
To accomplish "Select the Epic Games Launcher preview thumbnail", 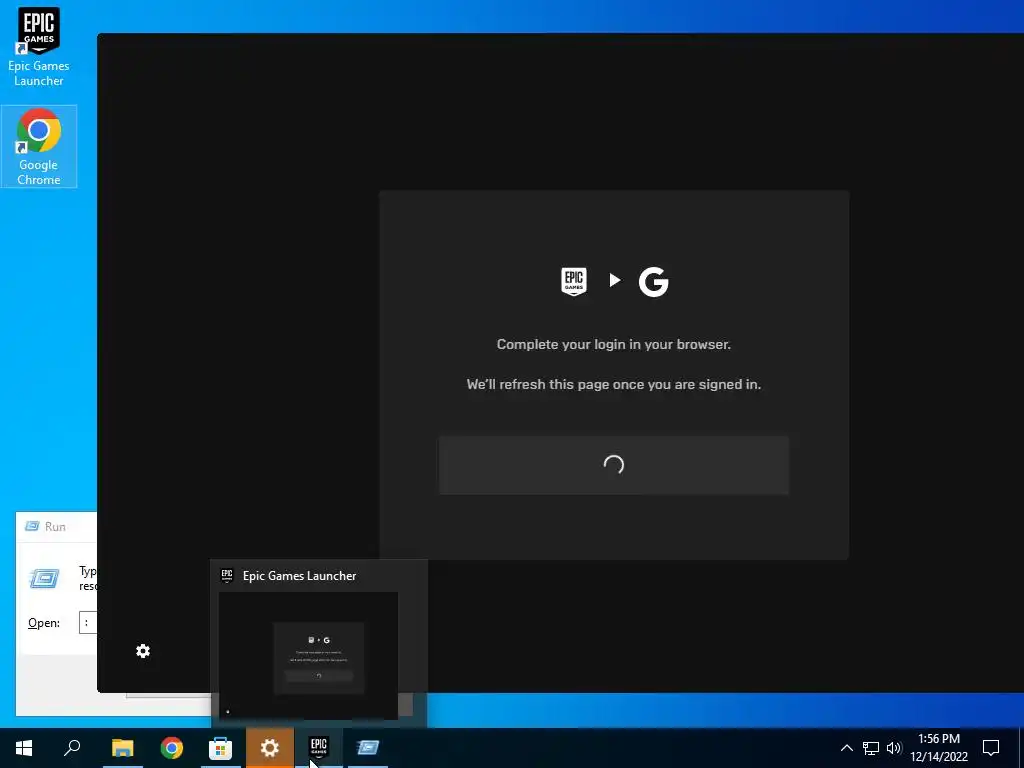I will (x=308, y=656).
